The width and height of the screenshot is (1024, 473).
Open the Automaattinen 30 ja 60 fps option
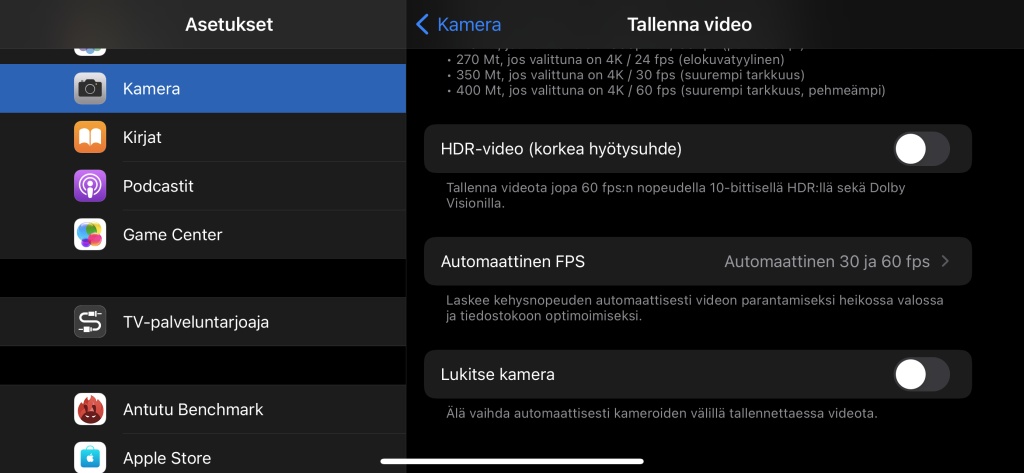click(827, 262)
